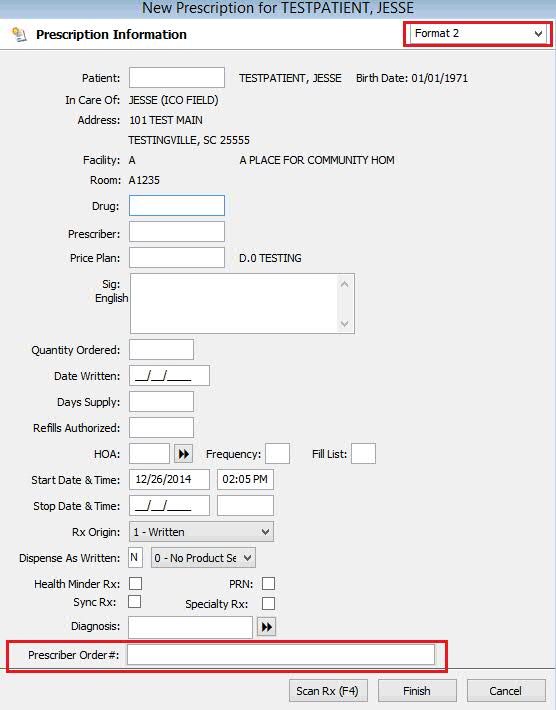The width and height of the screenshot is (556, 710).
Task: Check the Health Minder Rx checkbox
Action: pos(135,583)
